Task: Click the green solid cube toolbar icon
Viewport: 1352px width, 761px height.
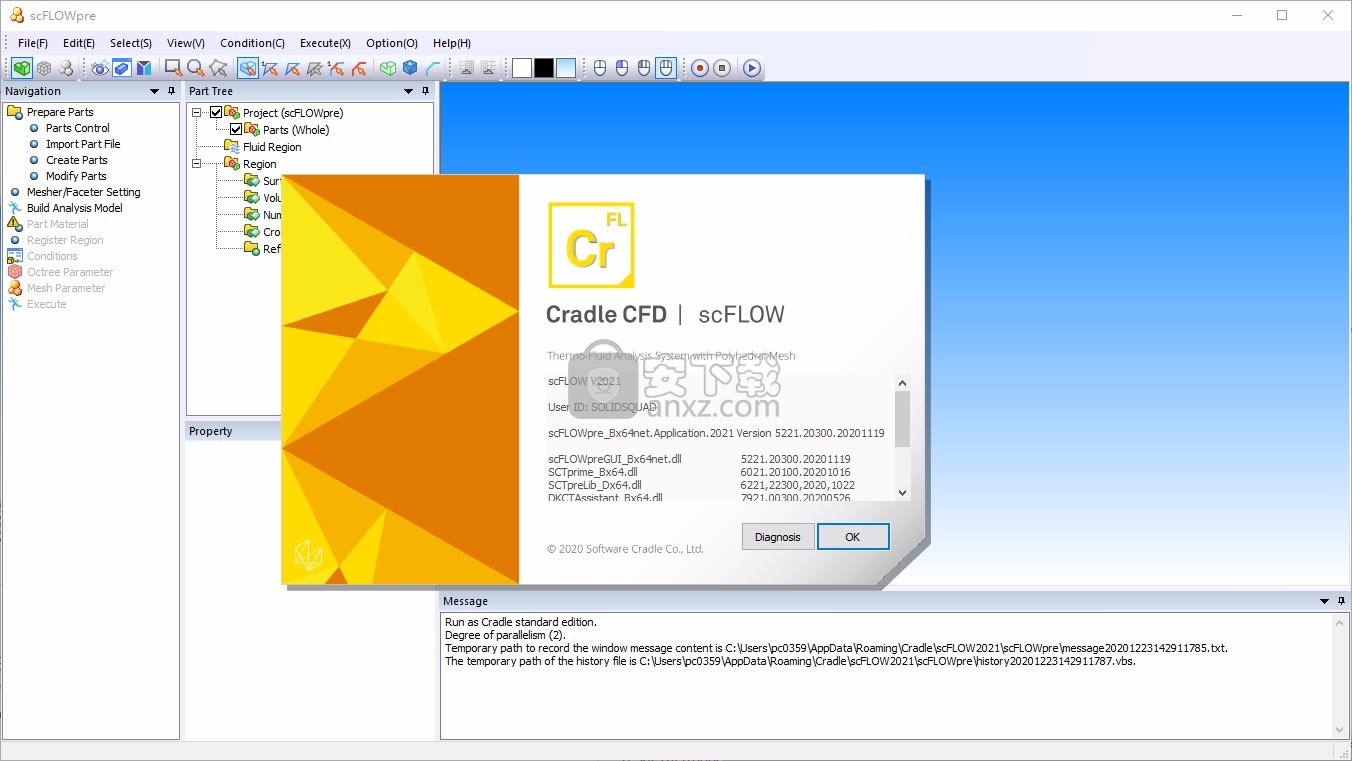Action: [22, 68]
